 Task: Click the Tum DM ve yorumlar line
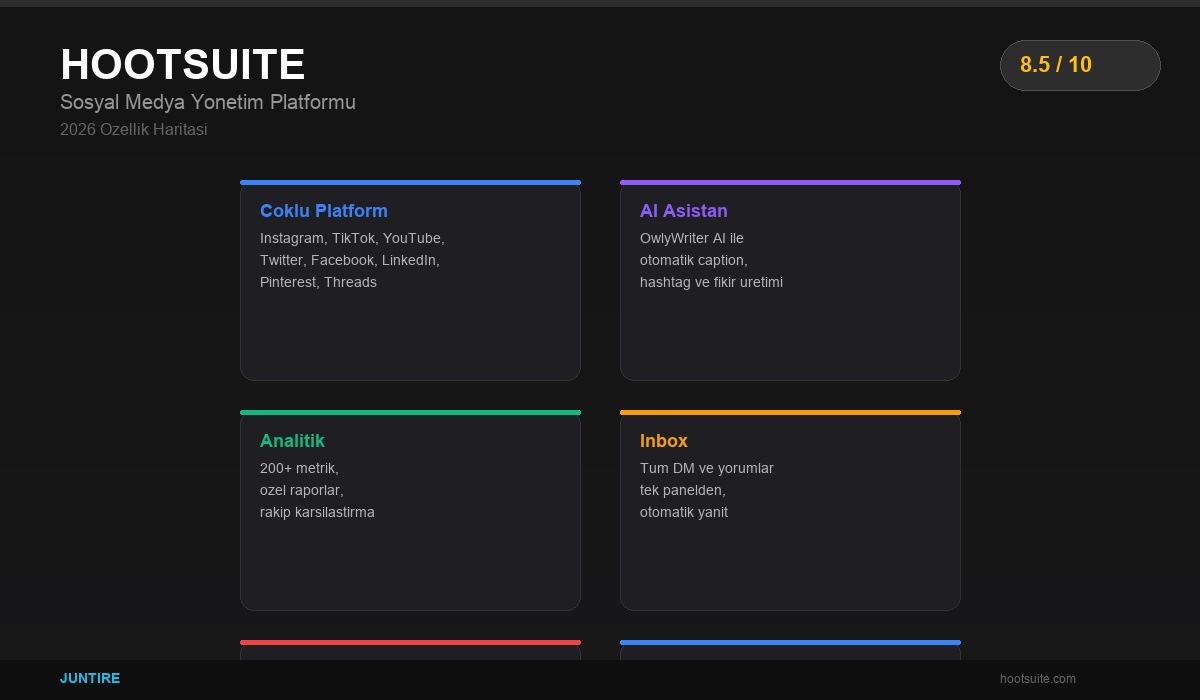[707, 468]
